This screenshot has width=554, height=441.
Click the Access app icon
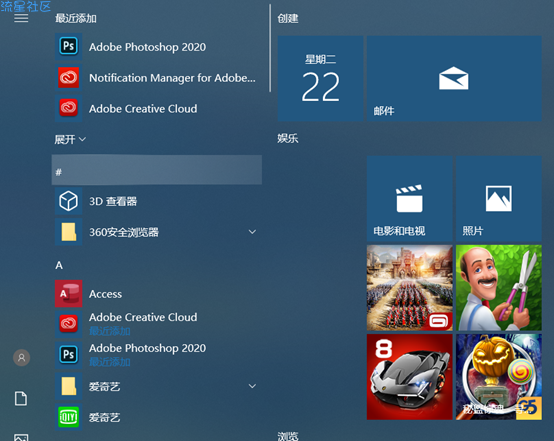click(69, 294)
